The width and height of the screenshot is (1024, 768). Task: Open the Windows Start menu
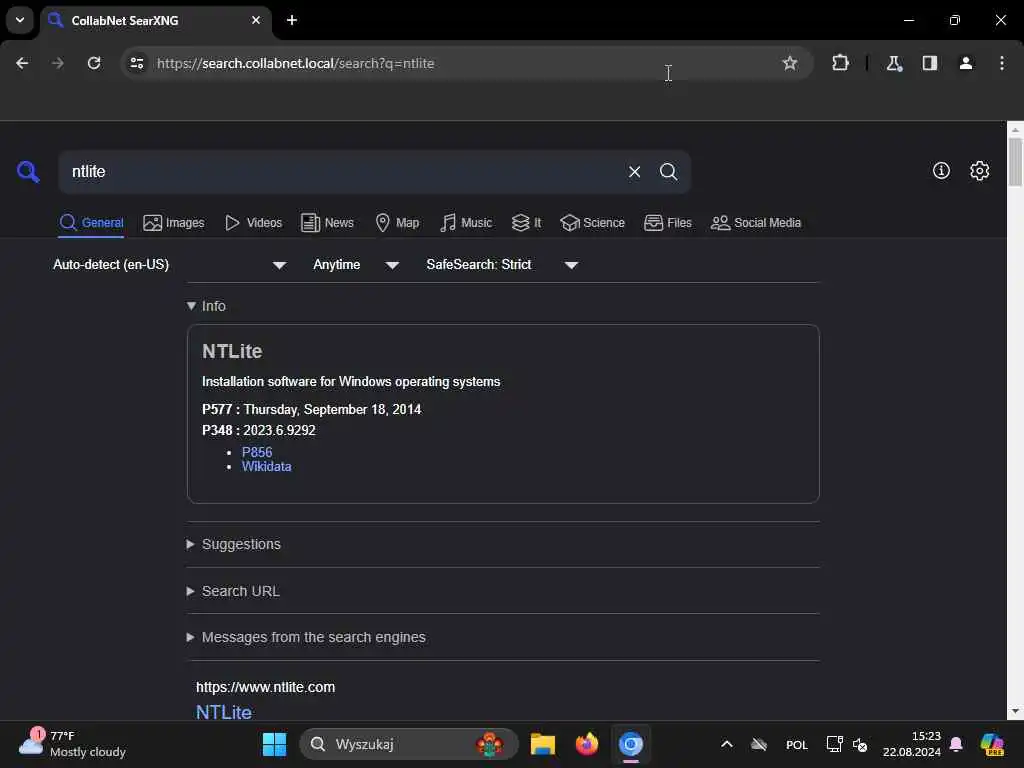coord(274,744)
